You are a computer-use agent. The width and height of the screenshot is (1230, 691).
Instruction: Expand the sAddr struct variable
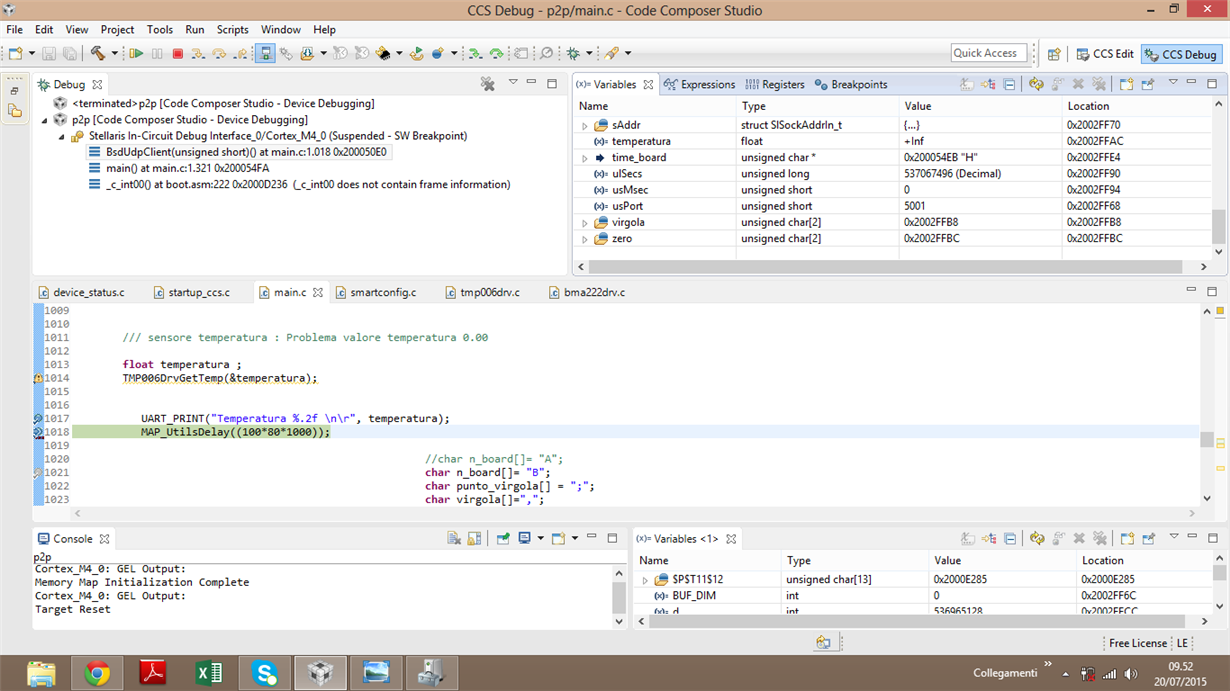(x=585, y=126)
